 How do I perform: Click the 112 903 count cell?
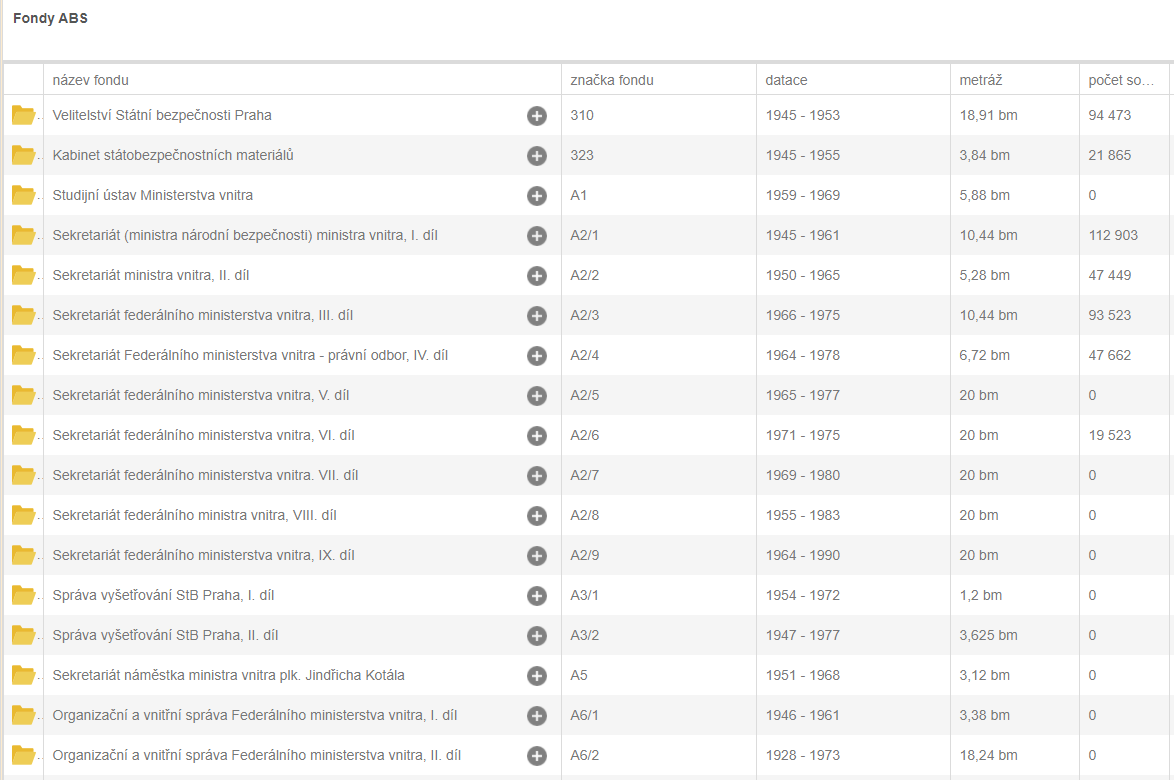point(1113,235)
